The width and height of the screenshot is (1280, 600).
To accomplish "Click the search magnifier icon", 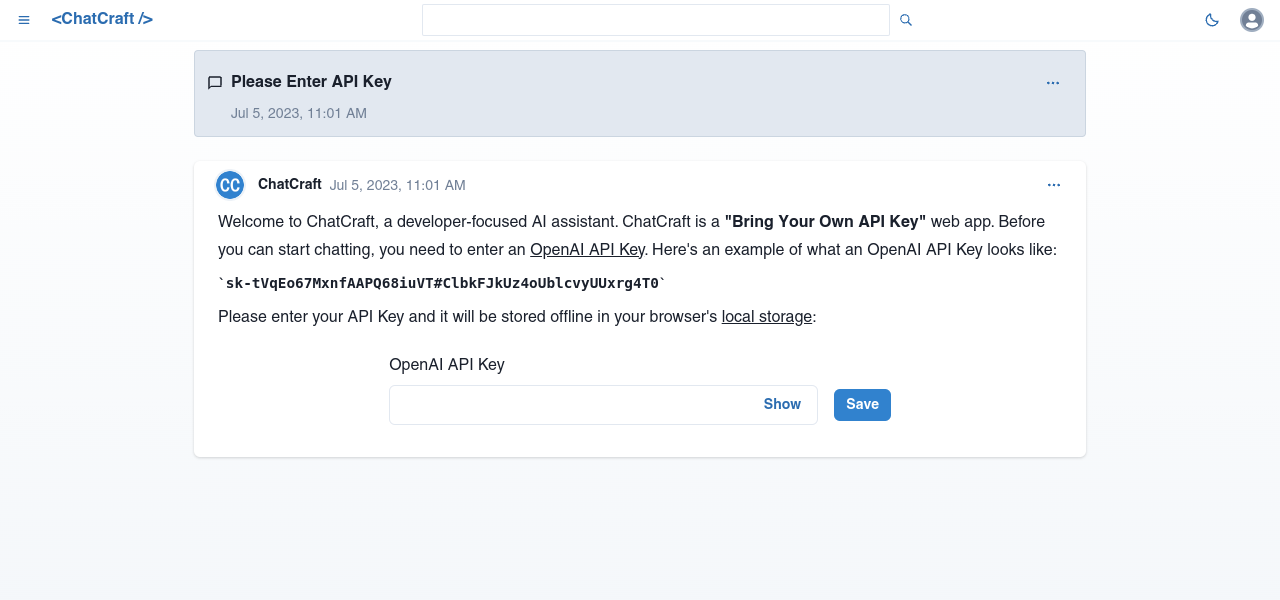I will tap(906, 20).
